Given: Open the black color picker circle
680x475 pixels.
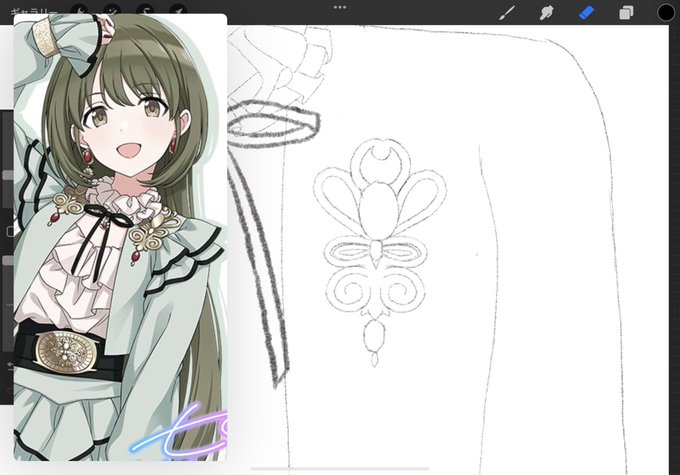Looking at the screenshot, I should coord(666,13).
